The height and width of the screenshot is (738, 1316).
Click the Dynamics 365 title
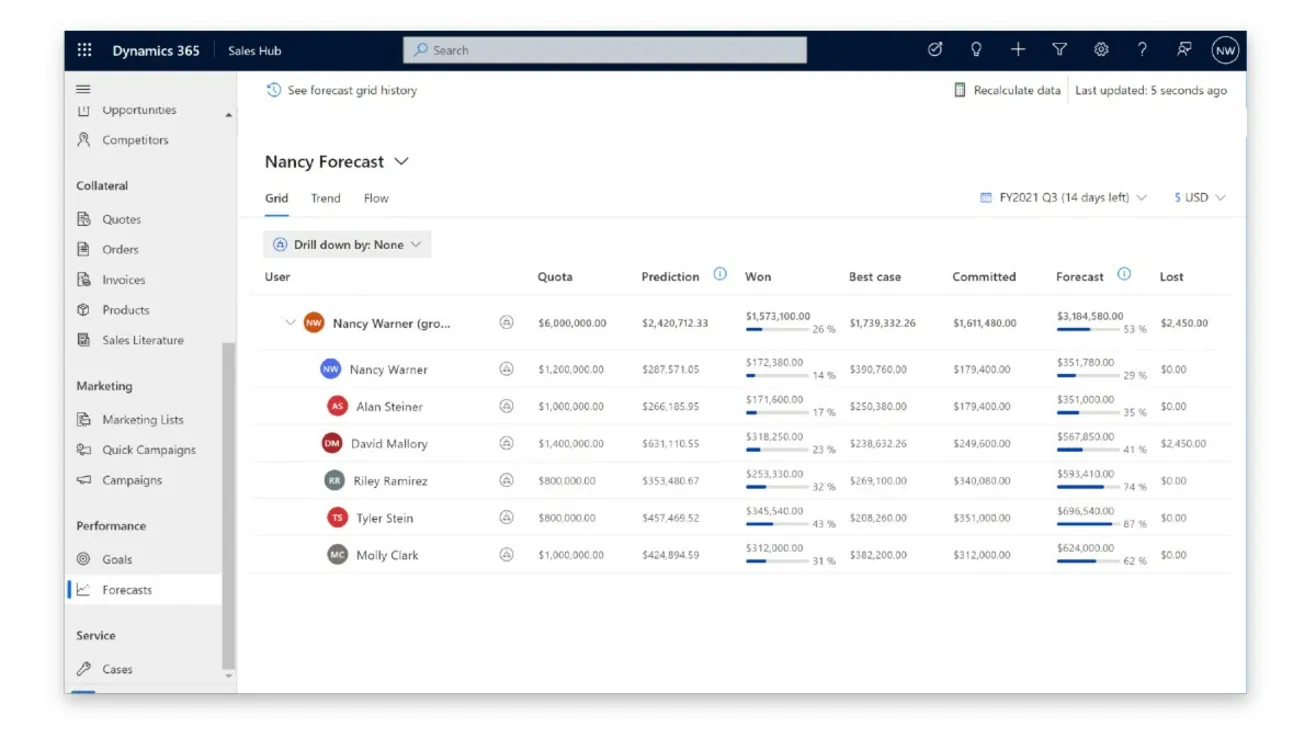[156, 50]
